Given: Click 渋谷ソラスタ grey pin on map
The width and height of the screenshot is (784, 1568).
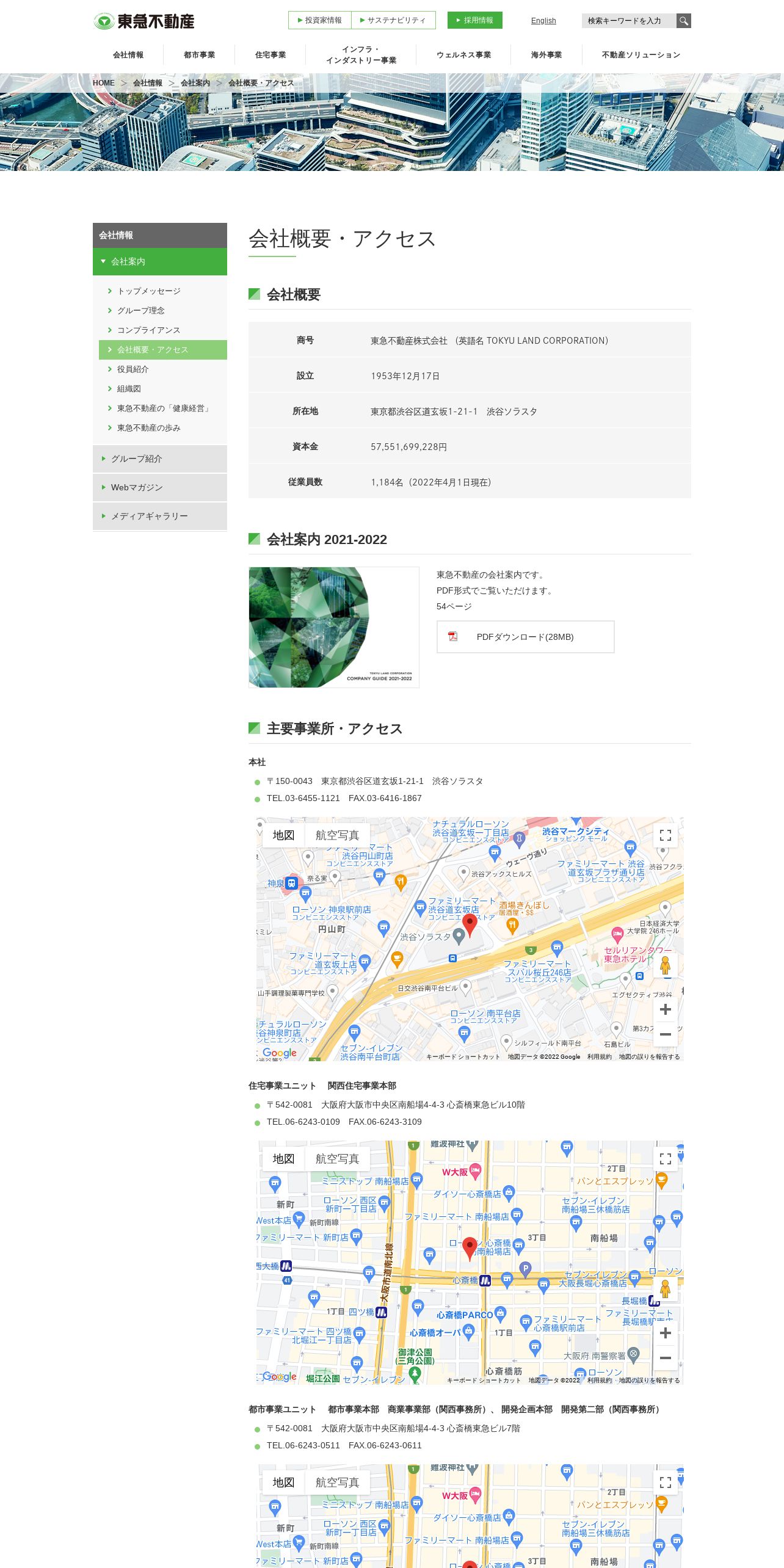Looking at the screenshot, I should tap(459, 937).
